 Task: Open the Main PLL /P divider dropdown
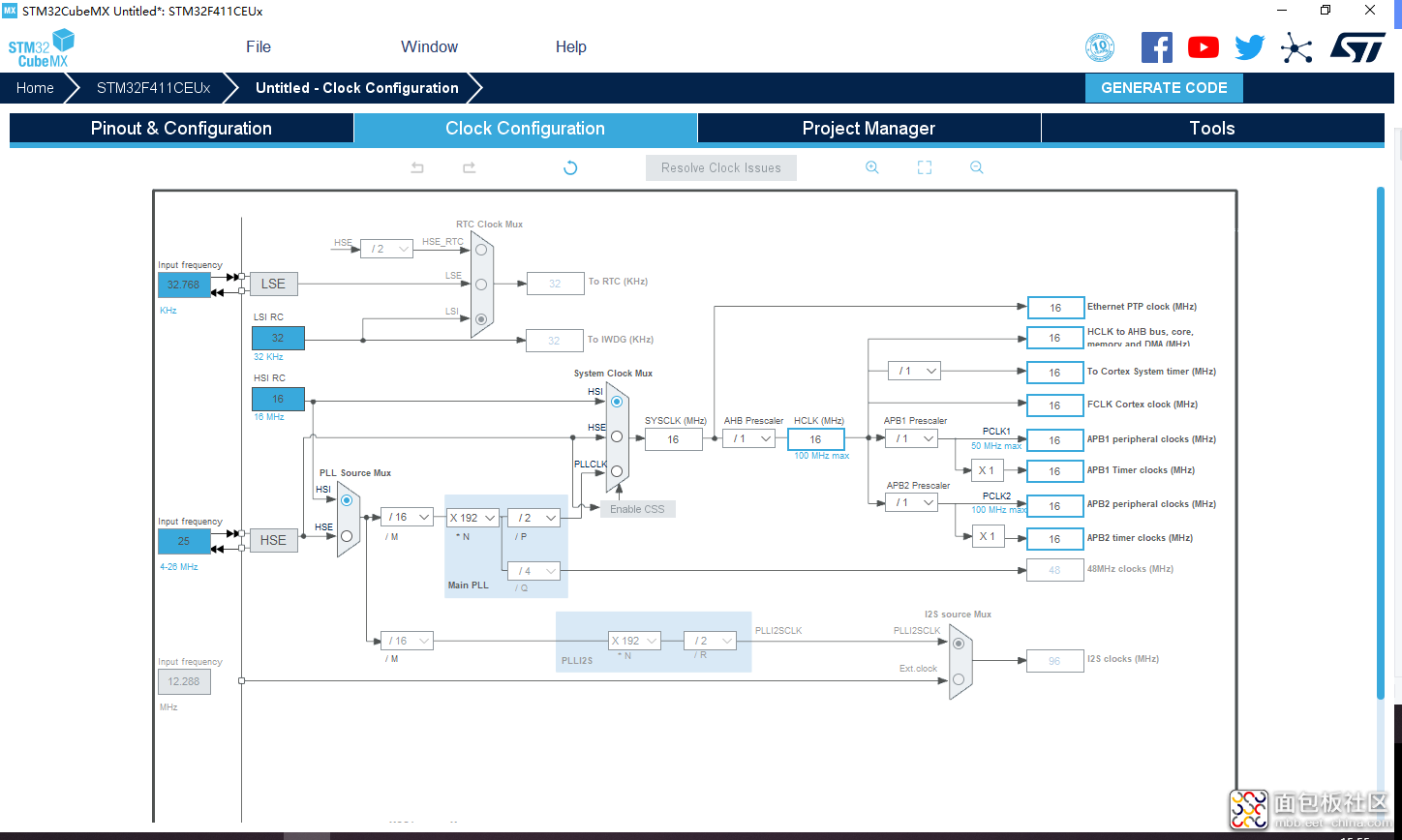pyautogui.click(x=533, y=518)
